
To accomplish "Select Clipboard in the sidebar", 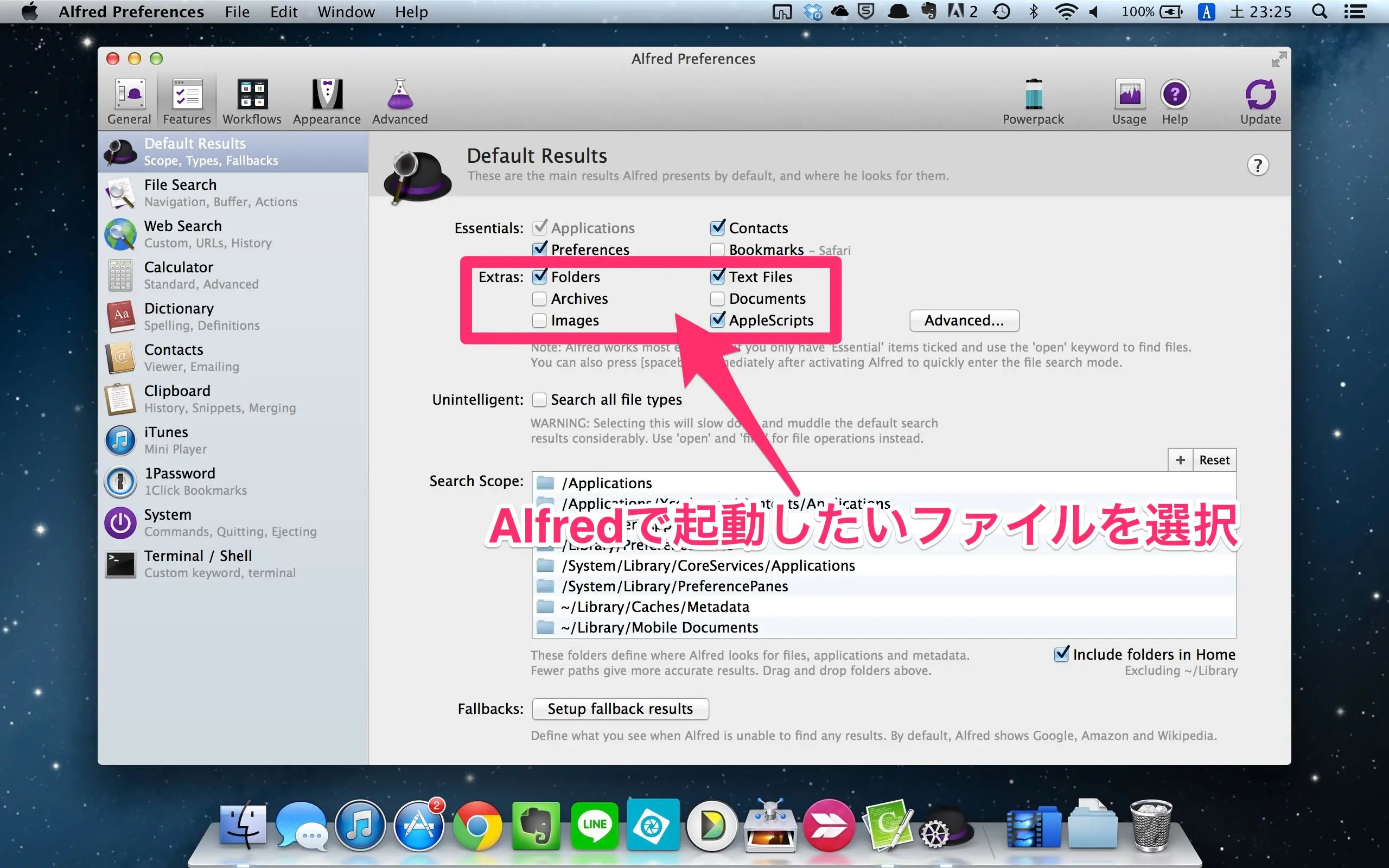I will [x=233, y=399].
